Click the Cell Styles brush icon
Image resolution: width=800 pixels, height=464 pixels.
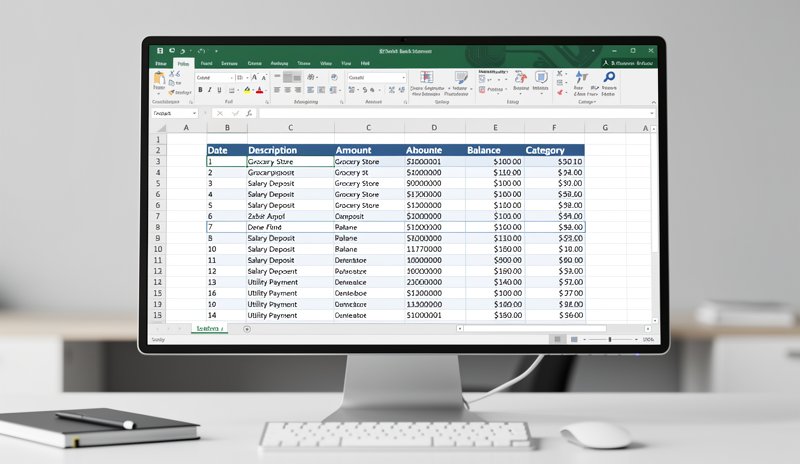tap(461, 77)
